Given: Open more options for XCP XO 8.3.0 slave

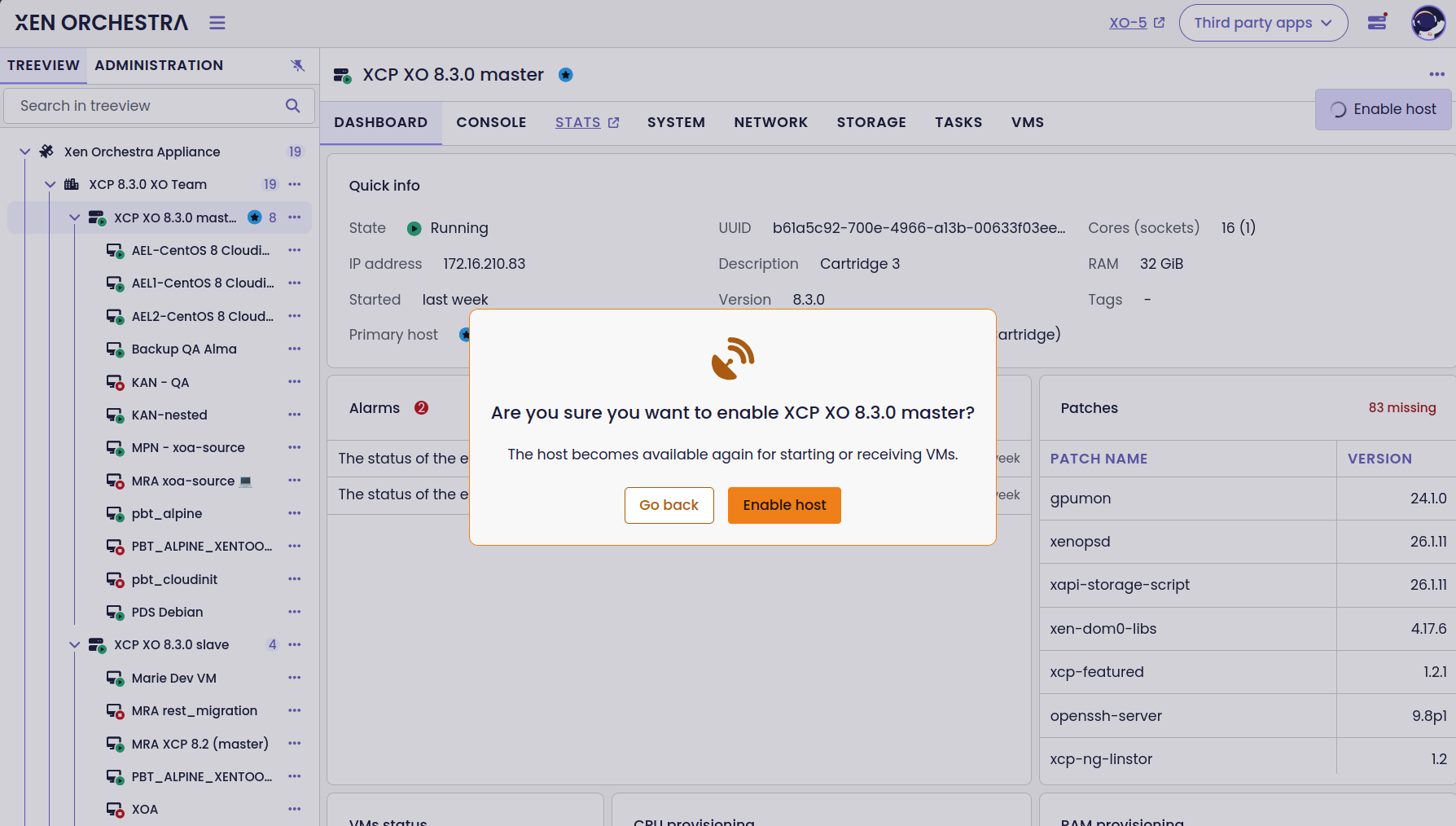Looking at the screenshot, I should (x=295, y=644).
